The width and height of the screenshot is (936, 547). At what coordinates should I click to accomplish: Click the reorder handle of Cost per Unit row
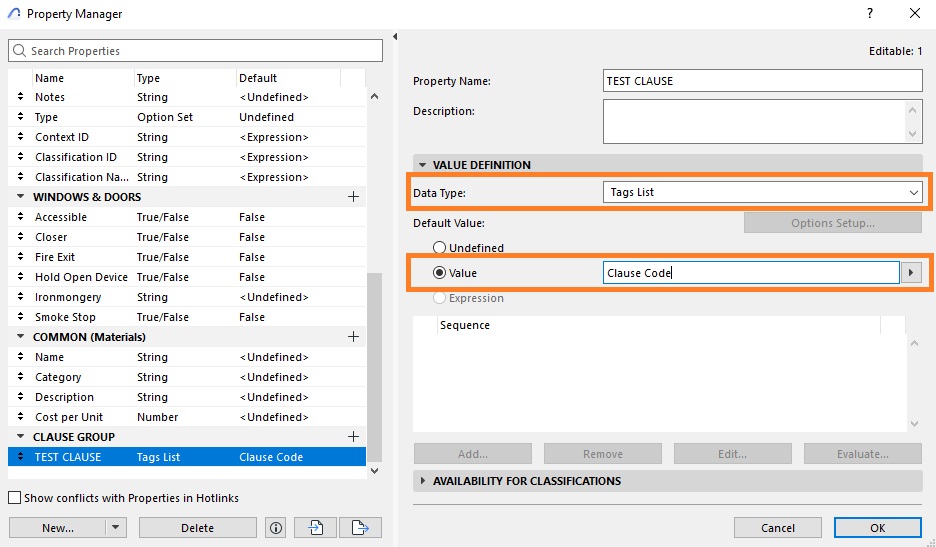(20, 417)
